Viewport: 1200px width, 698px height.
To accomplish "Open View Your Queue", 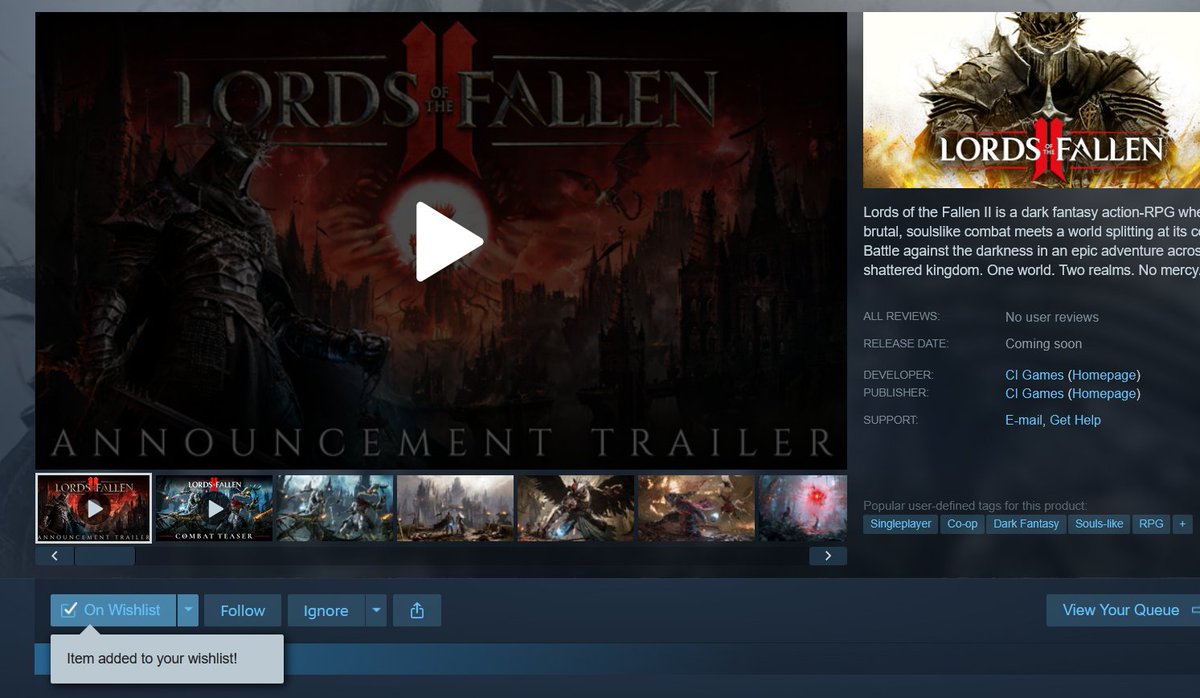I will coord(1123,610).
